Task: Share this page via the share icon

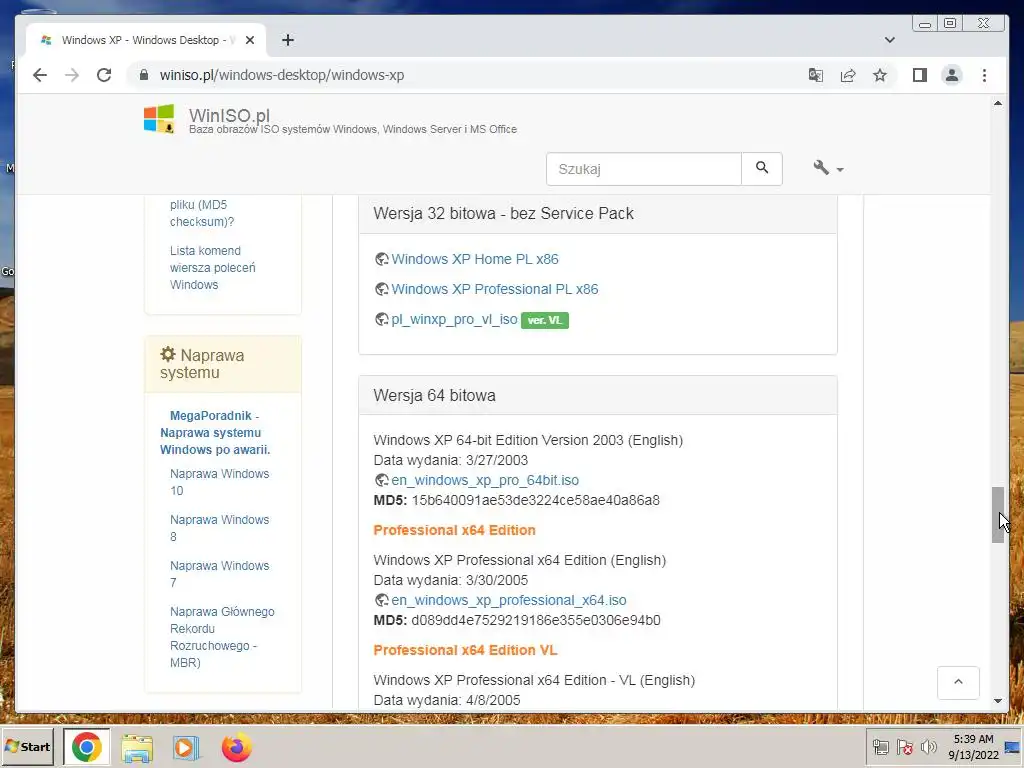Action: click(x=848, y=75)
